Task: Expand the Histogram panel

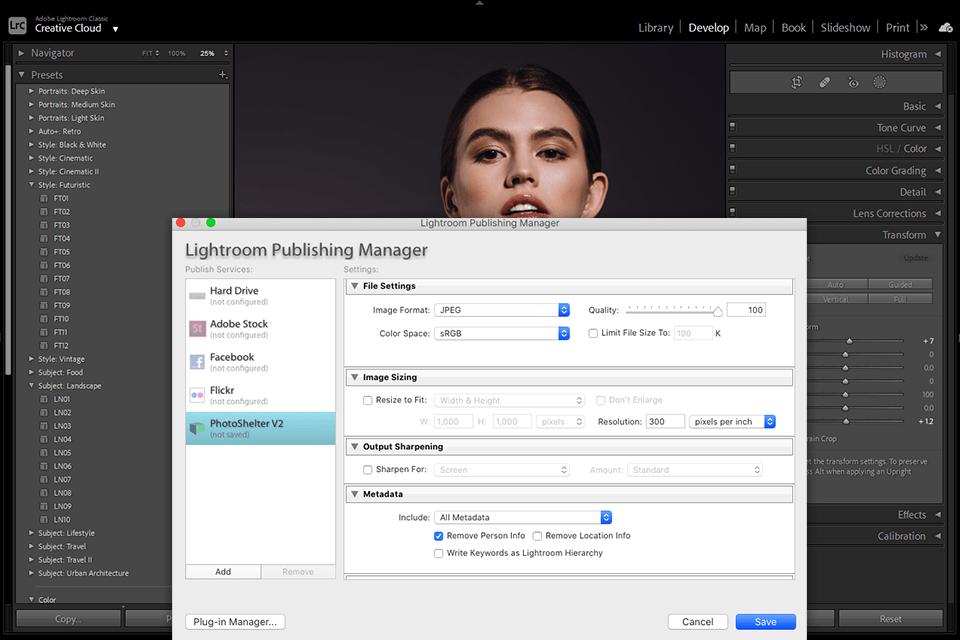Action: [x=938, y=54]
